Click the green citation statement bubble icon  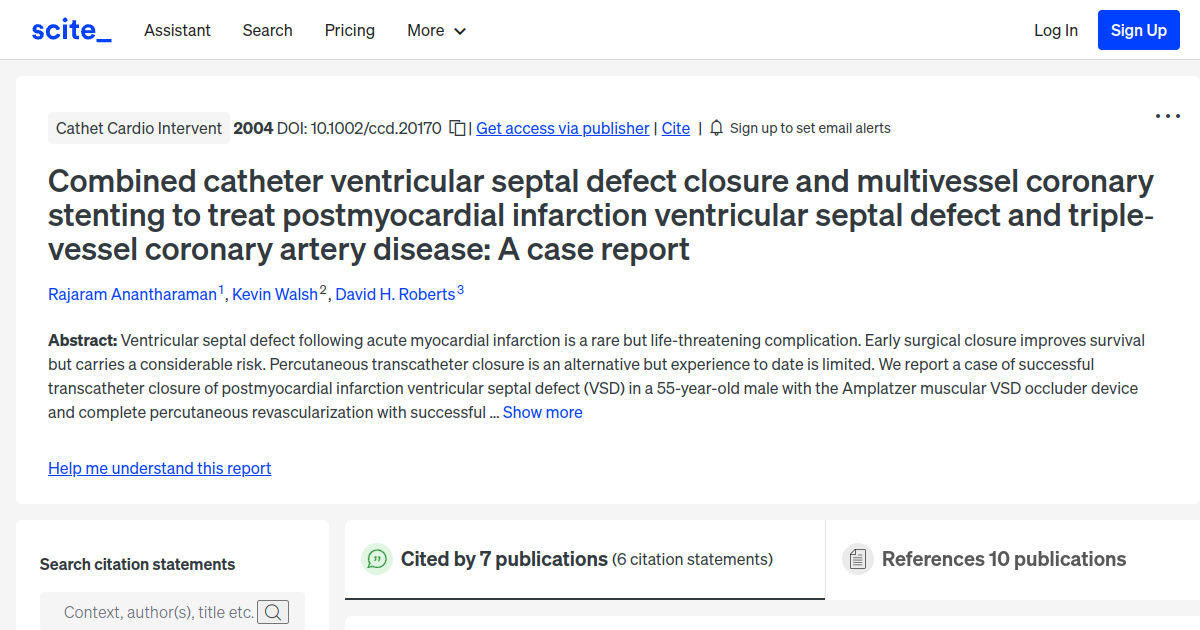[x=377, y=559]
